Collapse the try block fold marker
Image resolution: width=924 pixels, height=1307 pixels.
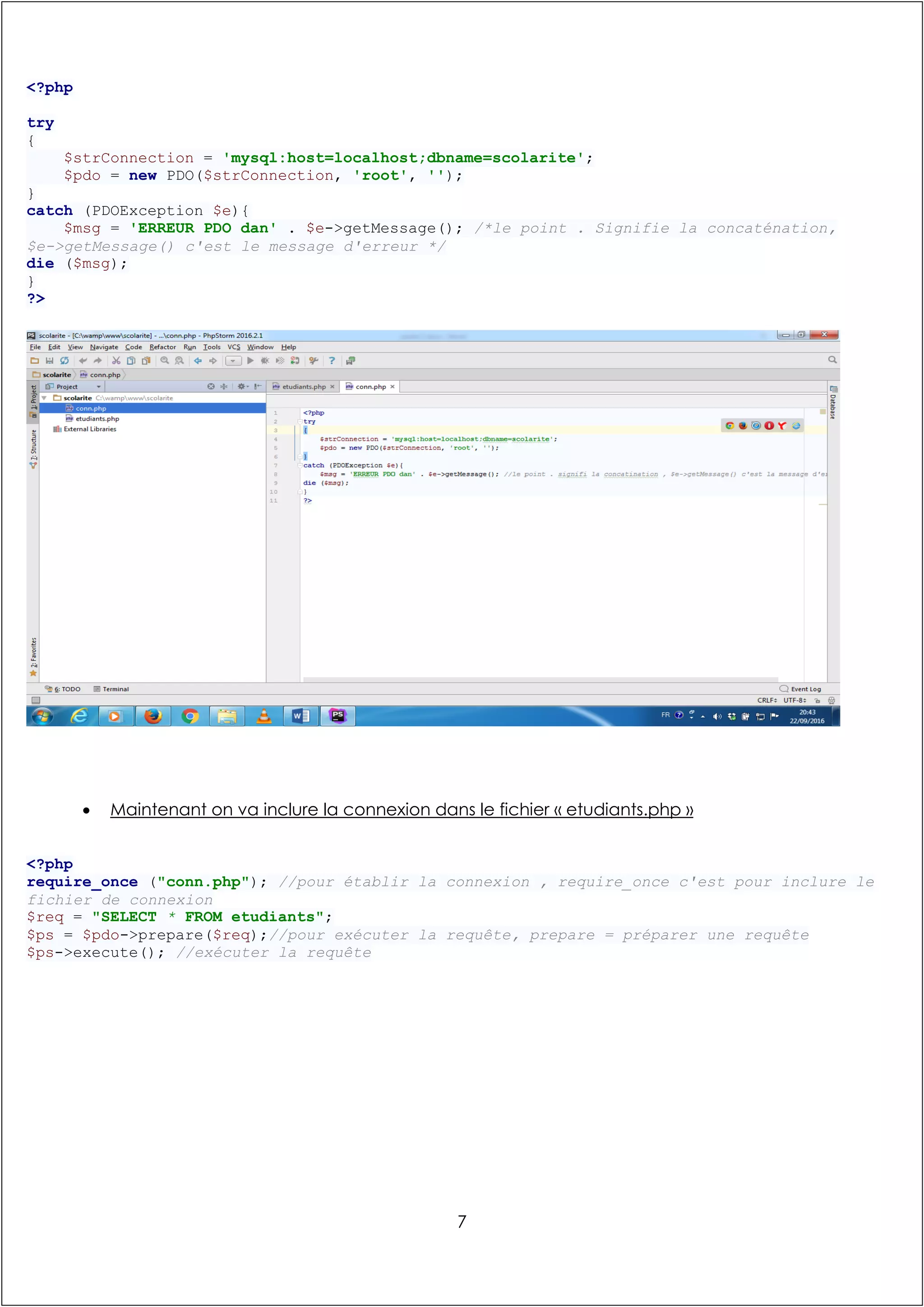[x=300, y=422]
